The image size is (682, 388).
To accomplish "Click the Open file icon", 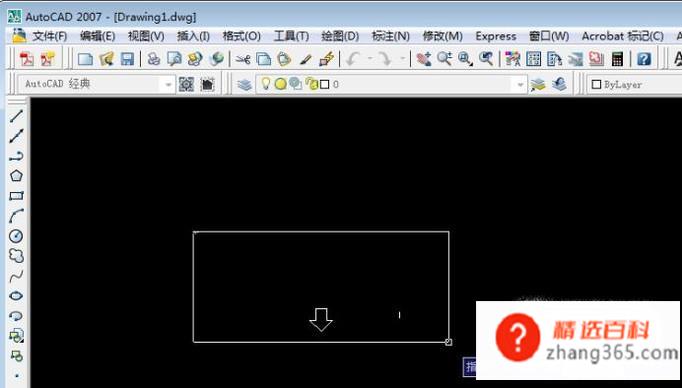I will tap(106, 59).
